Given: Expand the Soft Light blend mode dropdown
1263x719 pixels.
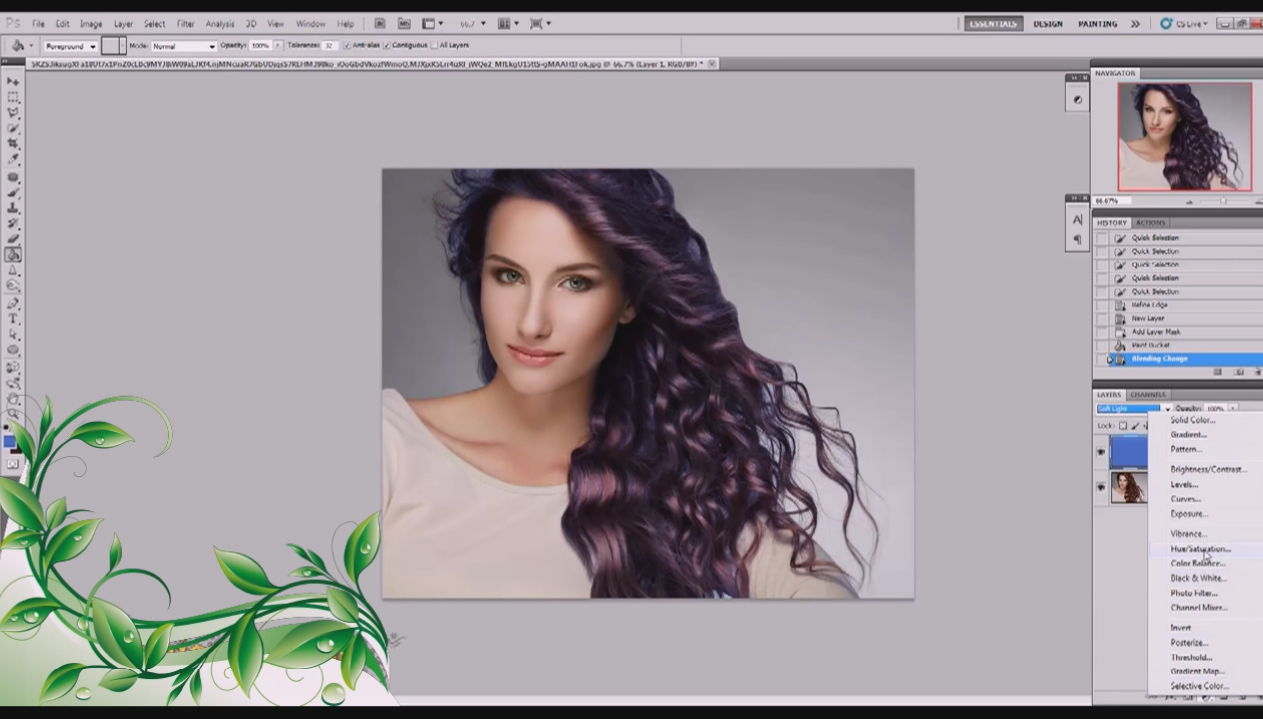Looking at the screenshot, I should click(1133, 409).
